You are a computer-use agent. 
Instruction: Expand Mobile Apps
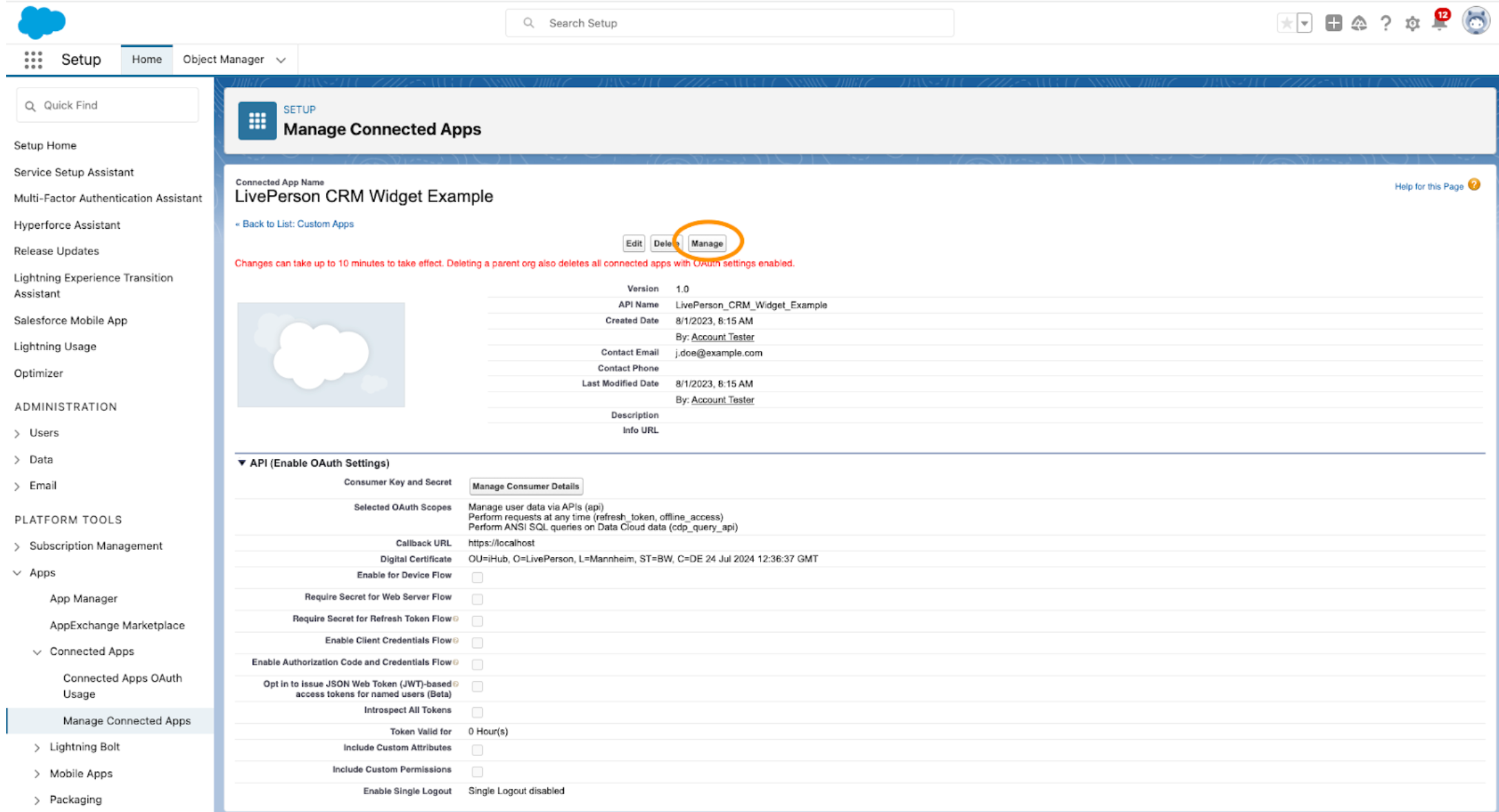pos(37,774)
